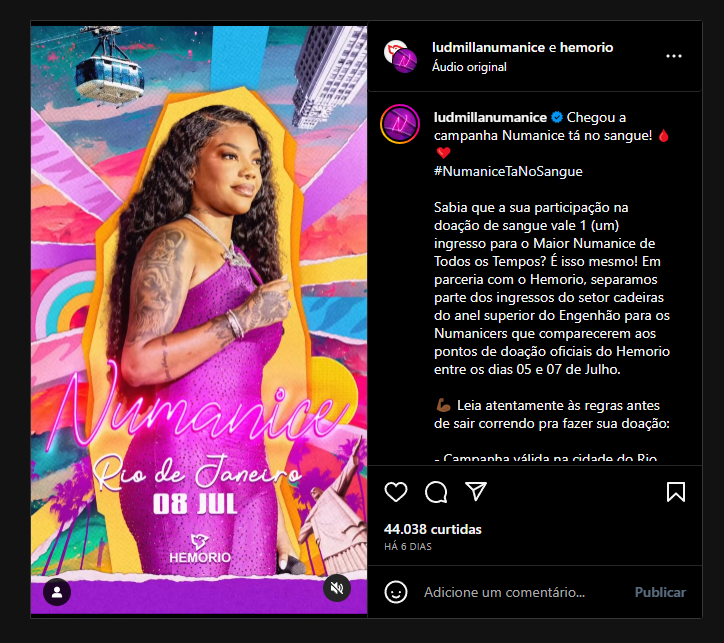Click the Adicione um comentário field
This screenshot has width=724, height=643.
tap(504, 592)
